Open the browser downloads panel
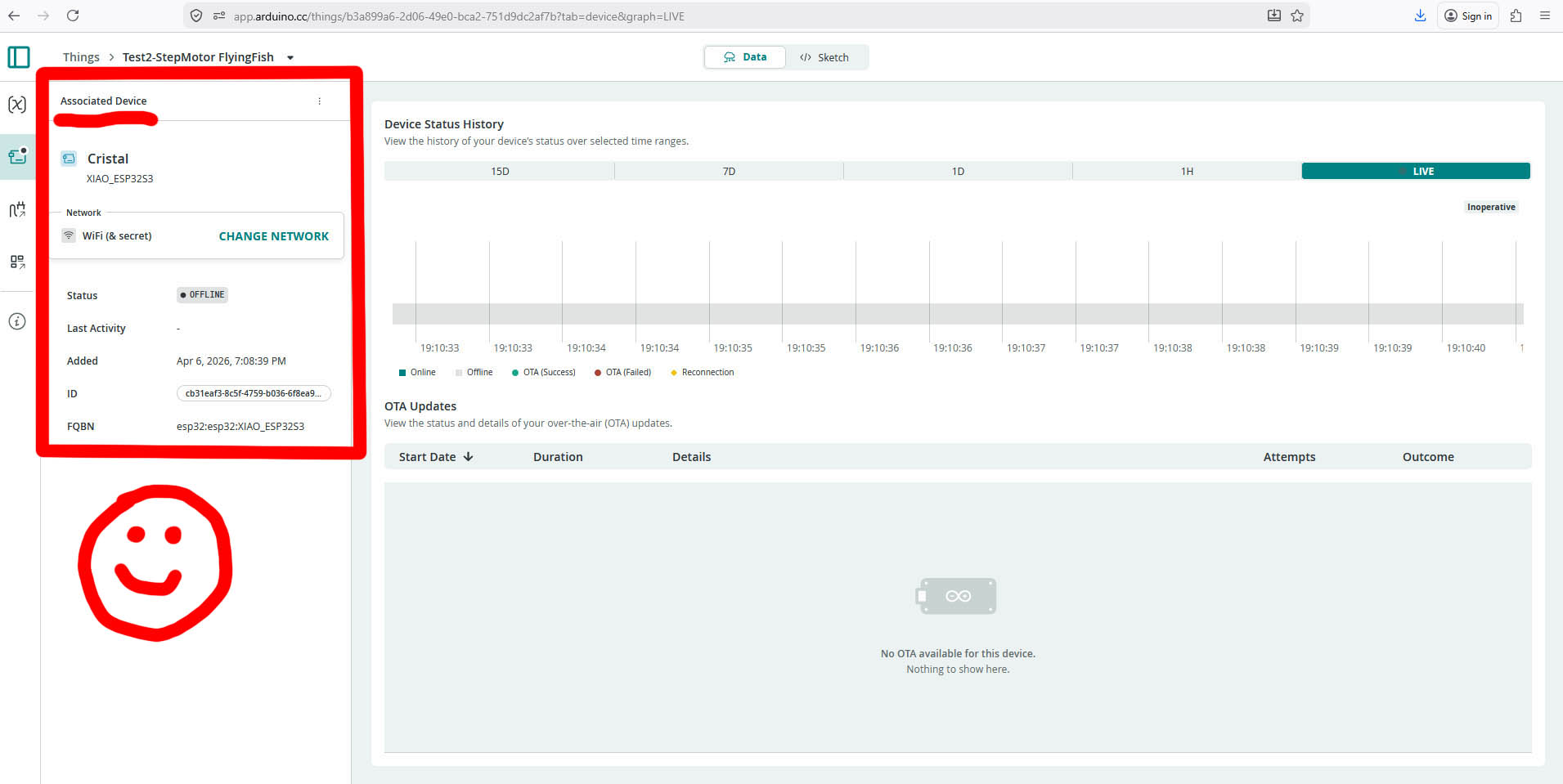The width and height of the screenshot is (1563, 784). coord(1420,16)
